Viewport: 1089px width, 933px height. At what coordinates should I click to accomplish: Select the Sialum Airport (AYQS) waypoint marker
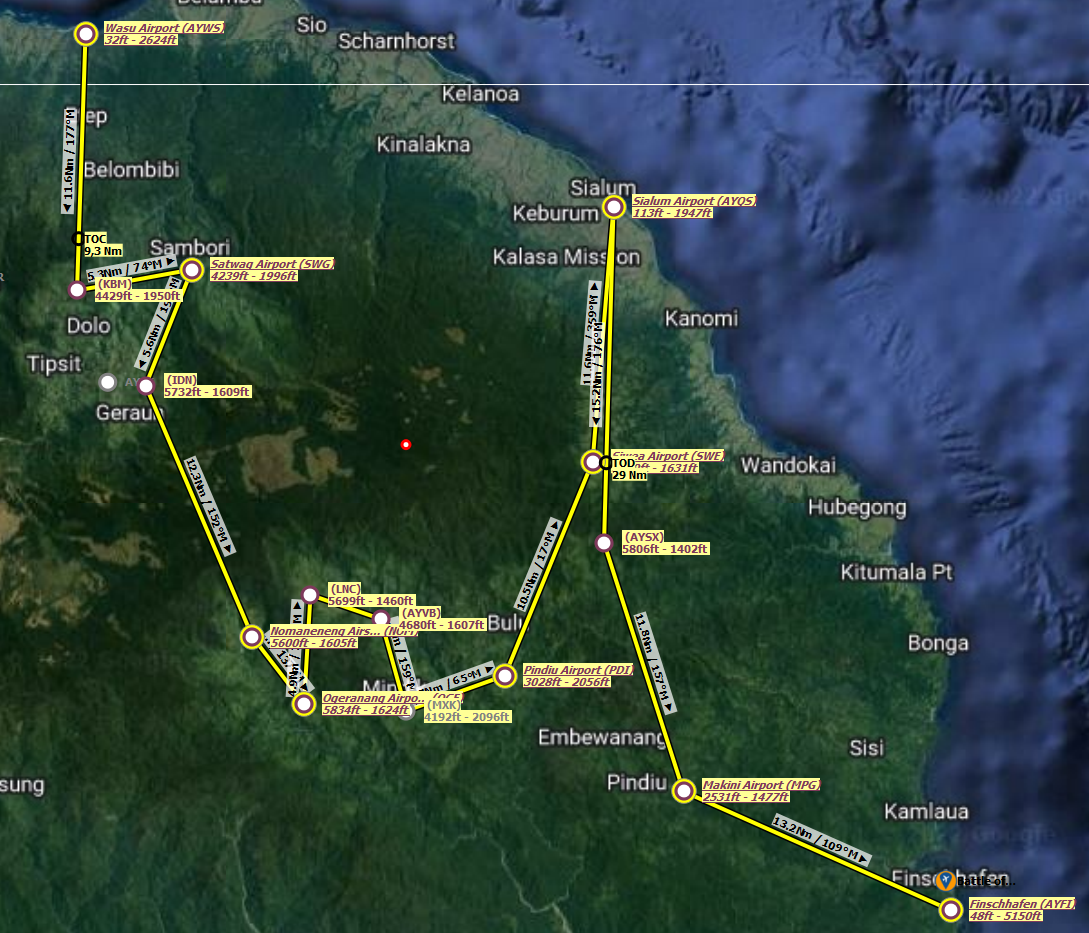click(x=614, y=207)
